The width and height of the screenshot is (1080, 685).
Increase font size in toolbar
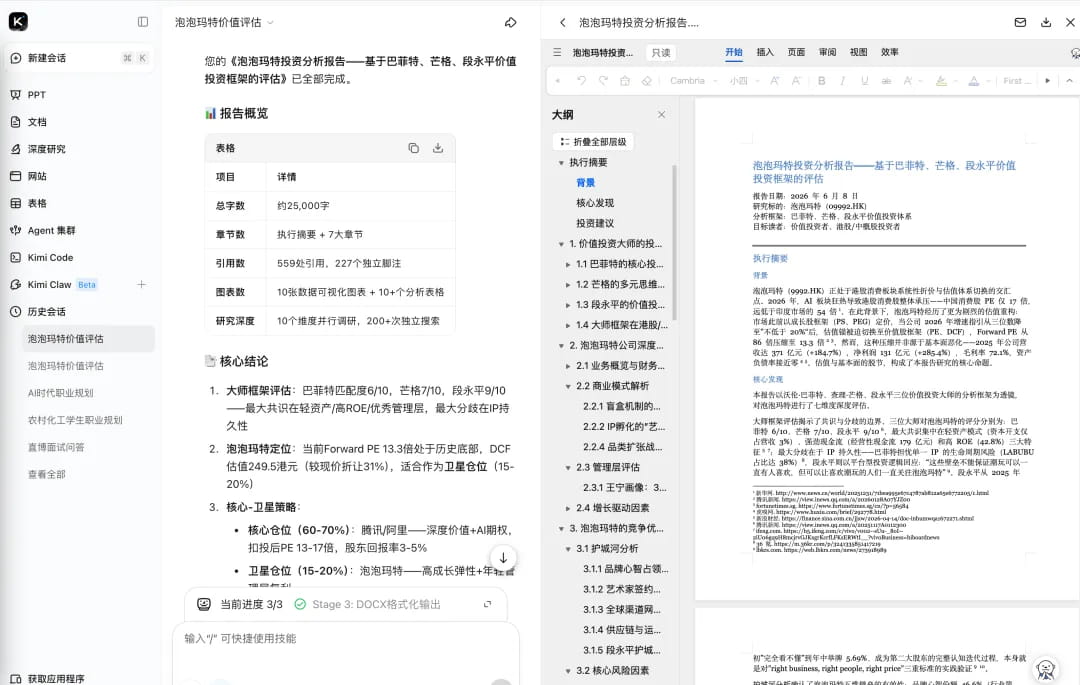[x=775, y=81]
